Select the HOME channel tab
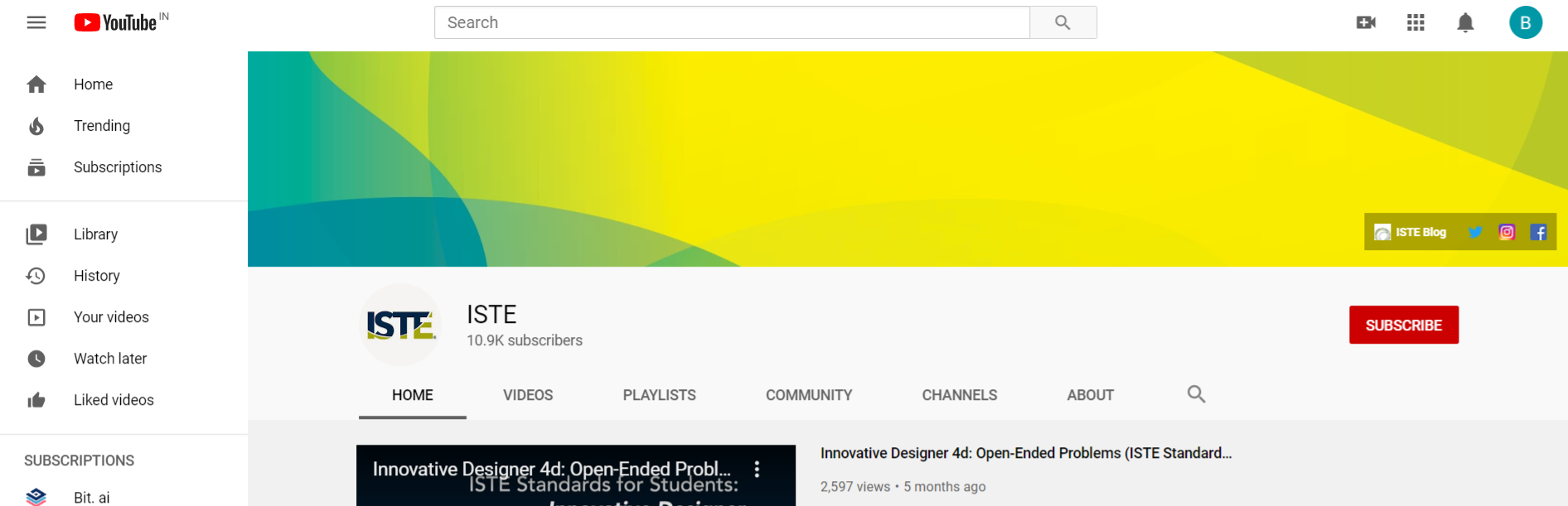This screenshot has height=506, width=1568. coord(413,395)
